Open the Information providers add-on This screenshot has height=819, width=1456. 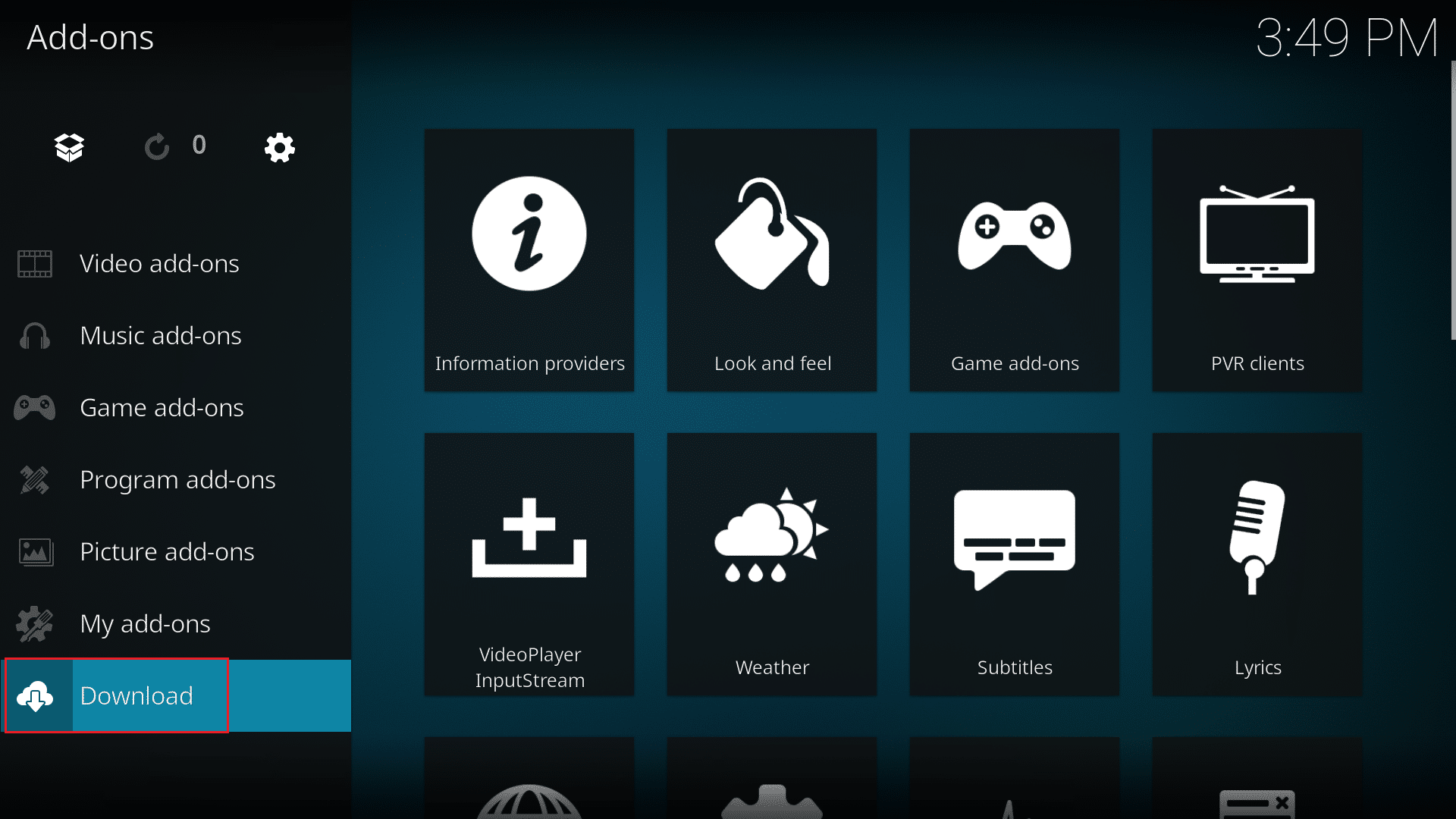[x=530, y=260]
